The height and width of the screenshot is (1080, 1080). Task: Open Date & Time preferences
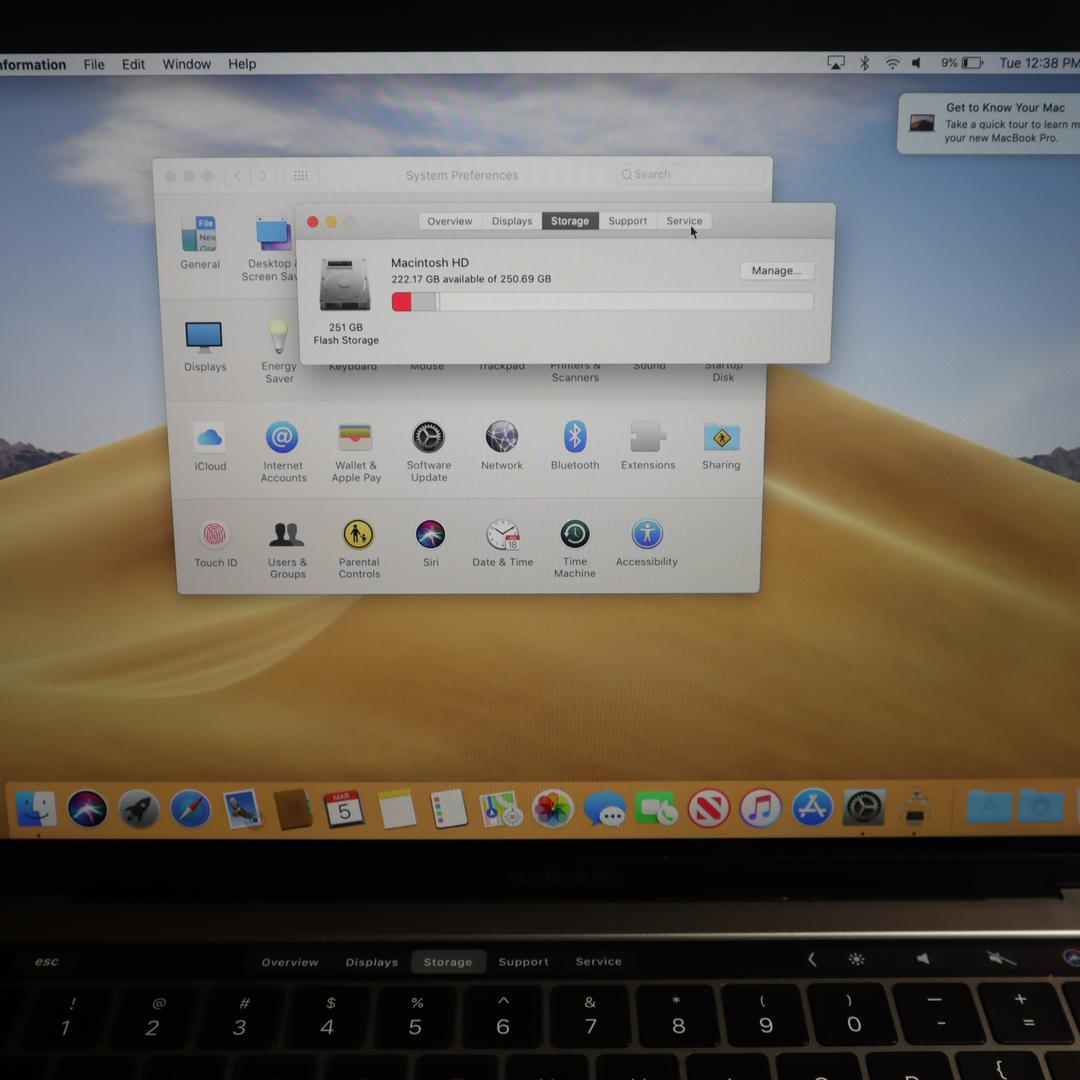click(503, 534)
